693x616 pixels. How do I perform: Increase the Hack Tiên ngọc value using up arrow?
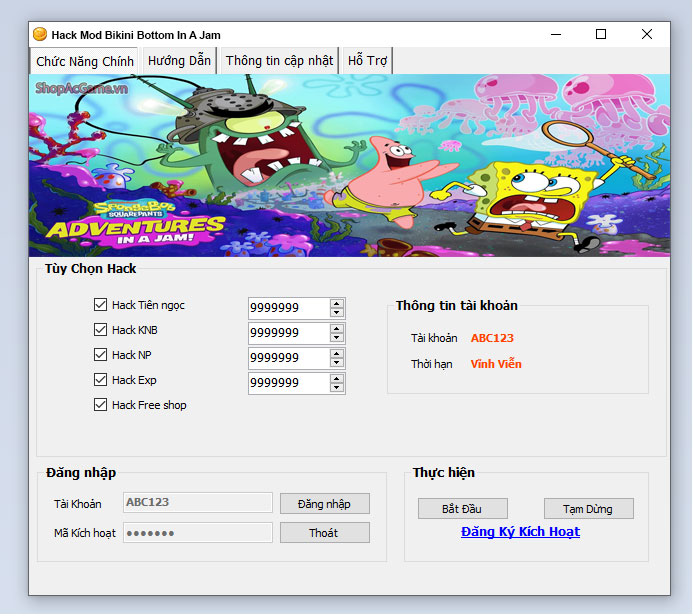pyautogui.click(x=337, y=304)
